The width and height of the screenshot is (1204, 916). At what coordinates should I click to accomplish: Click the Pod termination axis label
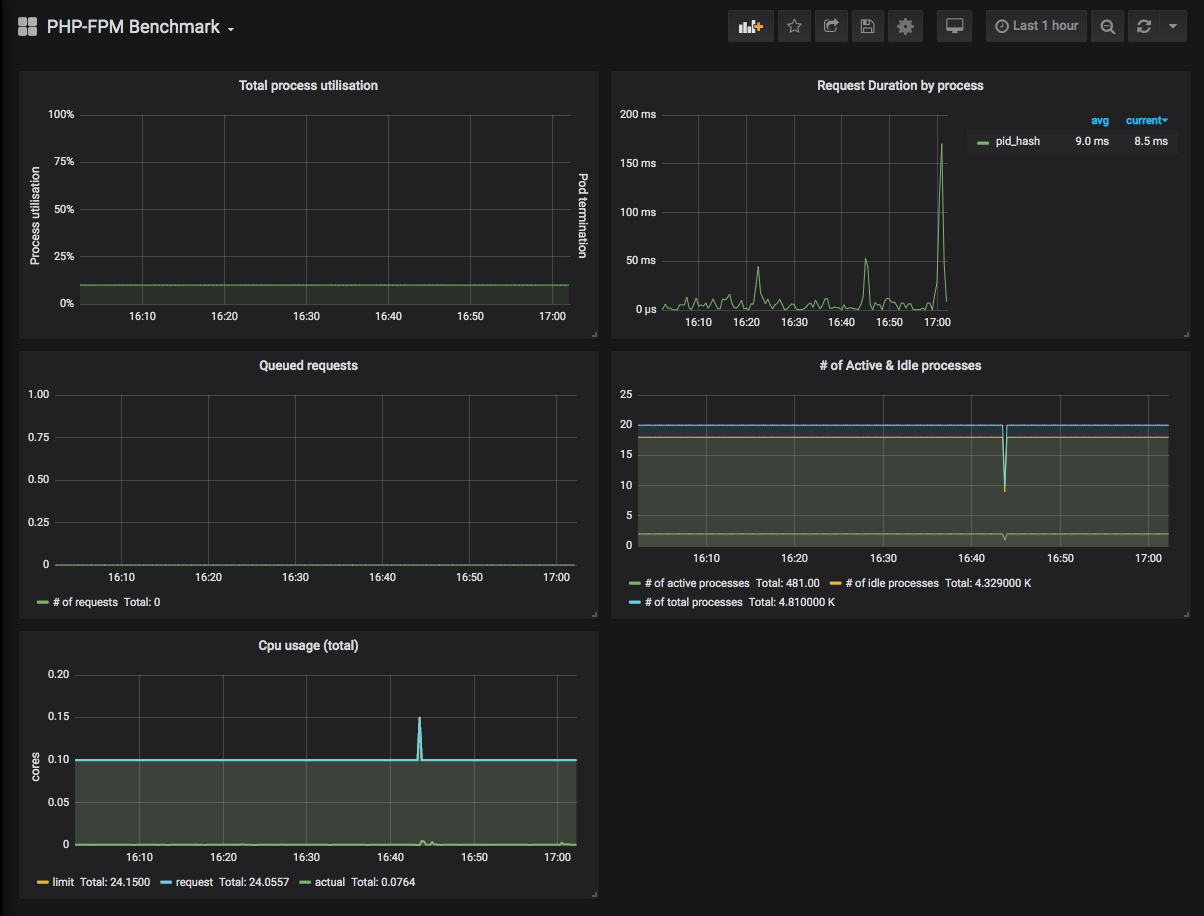[582, 215]
